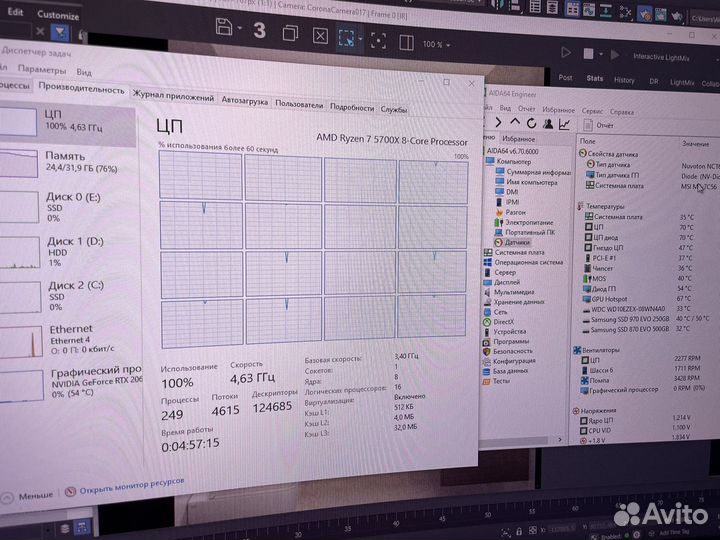Click the AIDA64 user profile toolbar icon

(546, 123)
